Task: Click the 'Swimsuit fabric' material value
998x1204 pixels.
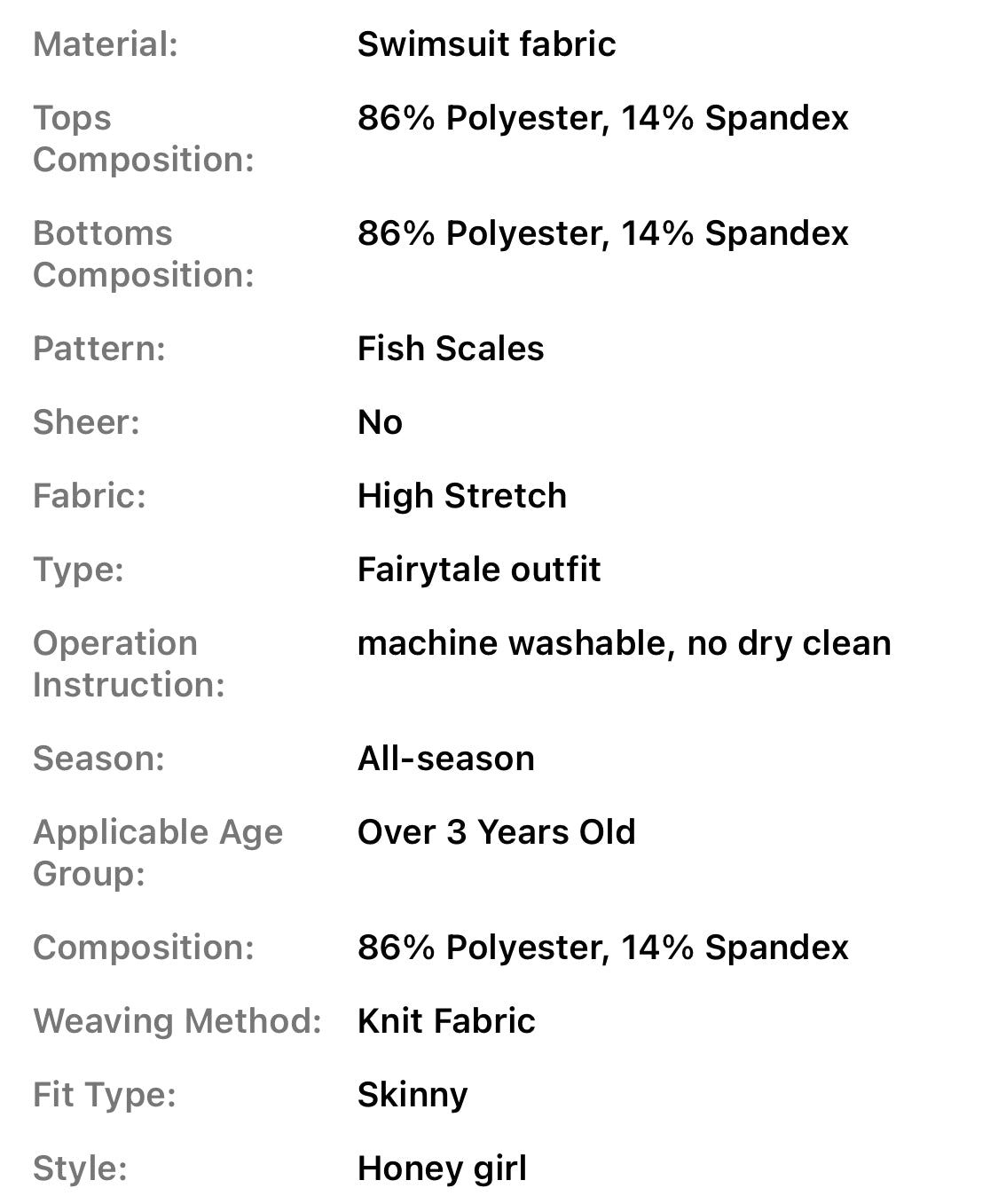Action: click(x=486, y=44)
